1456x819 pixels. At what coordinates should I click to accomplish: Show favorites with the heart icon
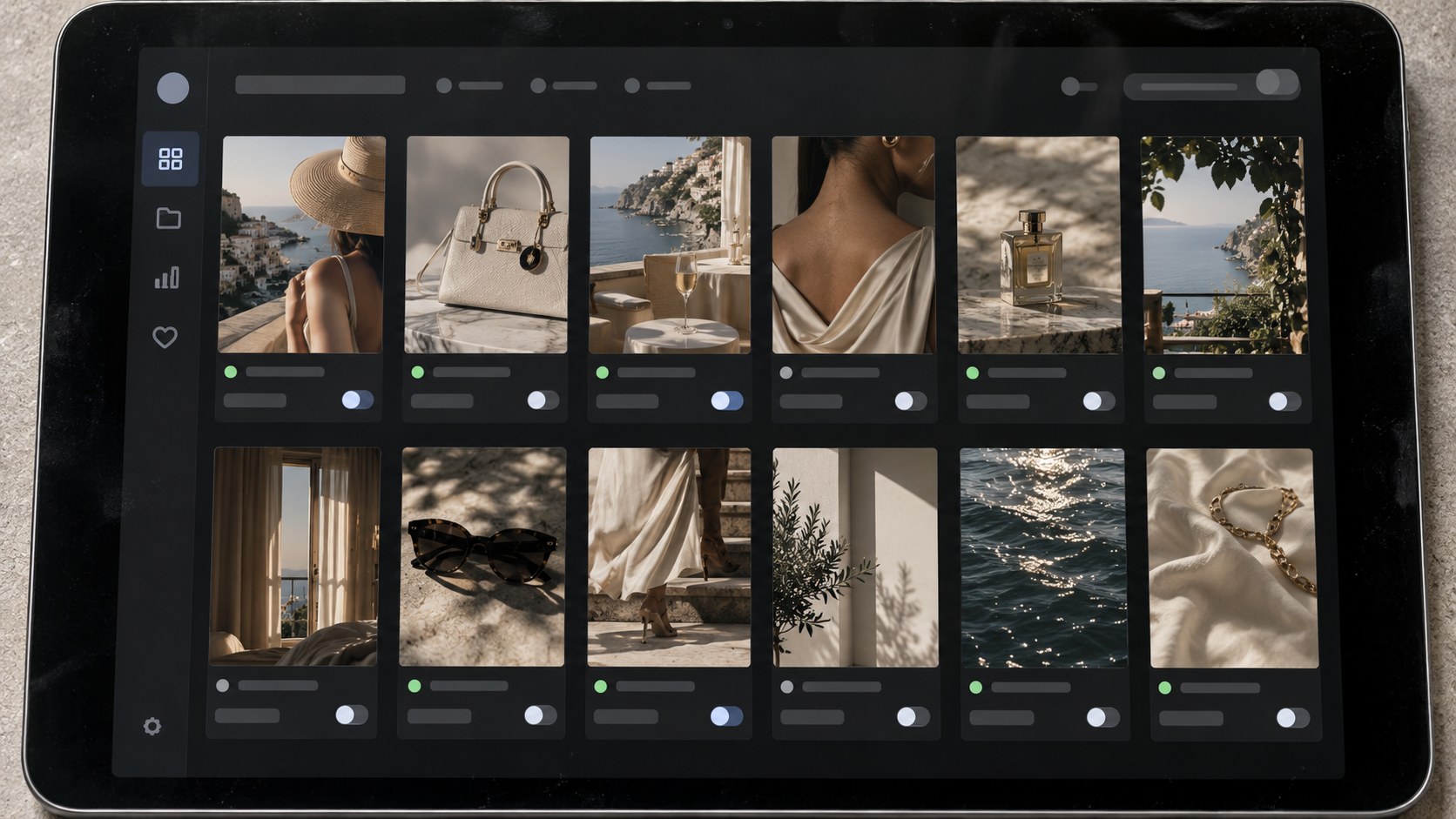(x=165, y=337)
